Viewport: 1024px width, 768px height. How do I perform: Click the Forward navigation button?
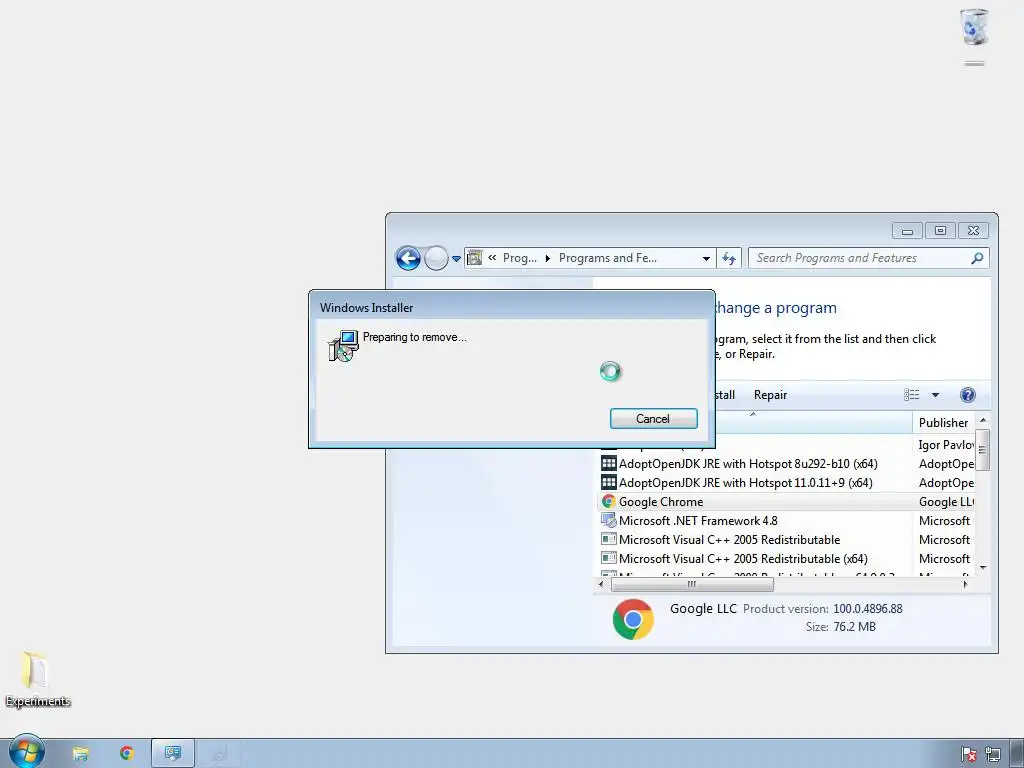436,258
